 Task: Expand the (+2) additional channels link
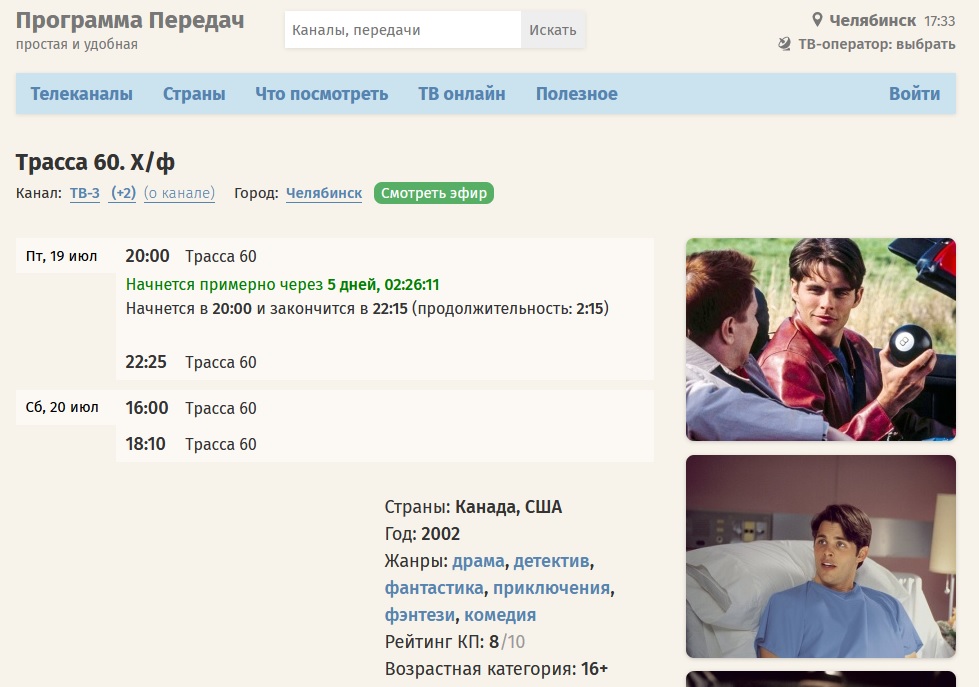tap(123, 193)
